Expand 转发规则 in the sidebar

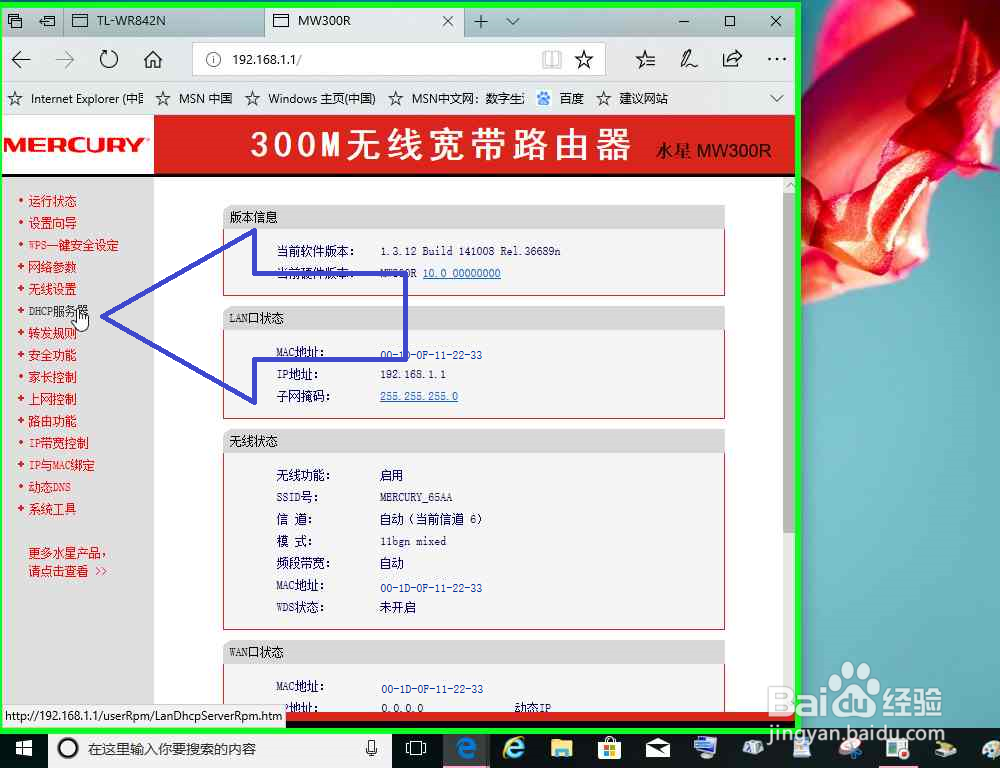click(x=52, y=333)
